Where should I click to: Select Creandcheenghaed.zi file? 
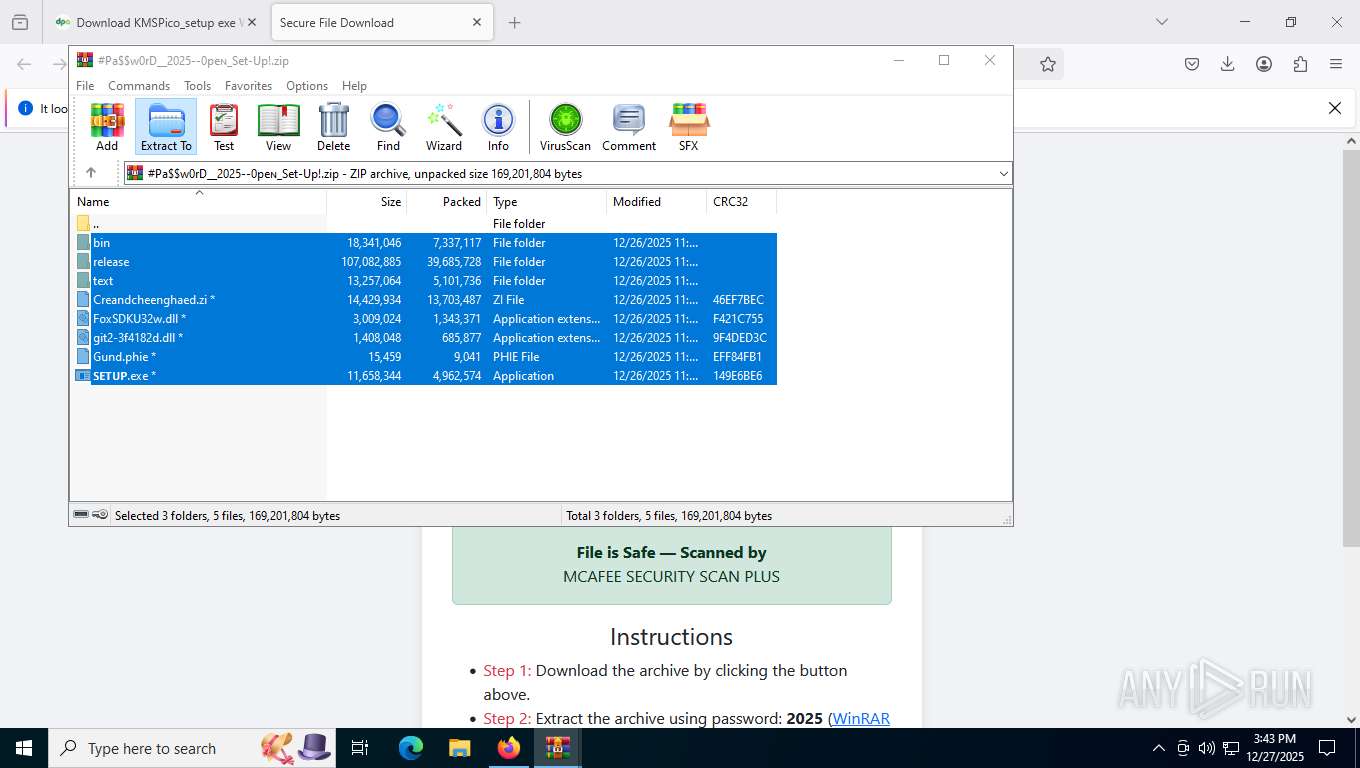[x=426, y=300]
